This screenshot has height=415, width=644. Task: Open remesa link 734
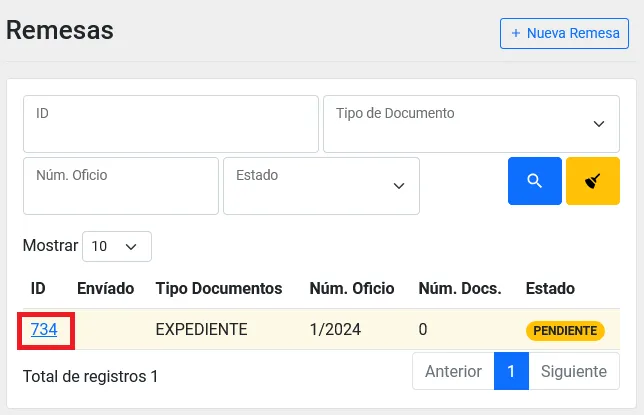pyautogui.click(x=44, y=330)
